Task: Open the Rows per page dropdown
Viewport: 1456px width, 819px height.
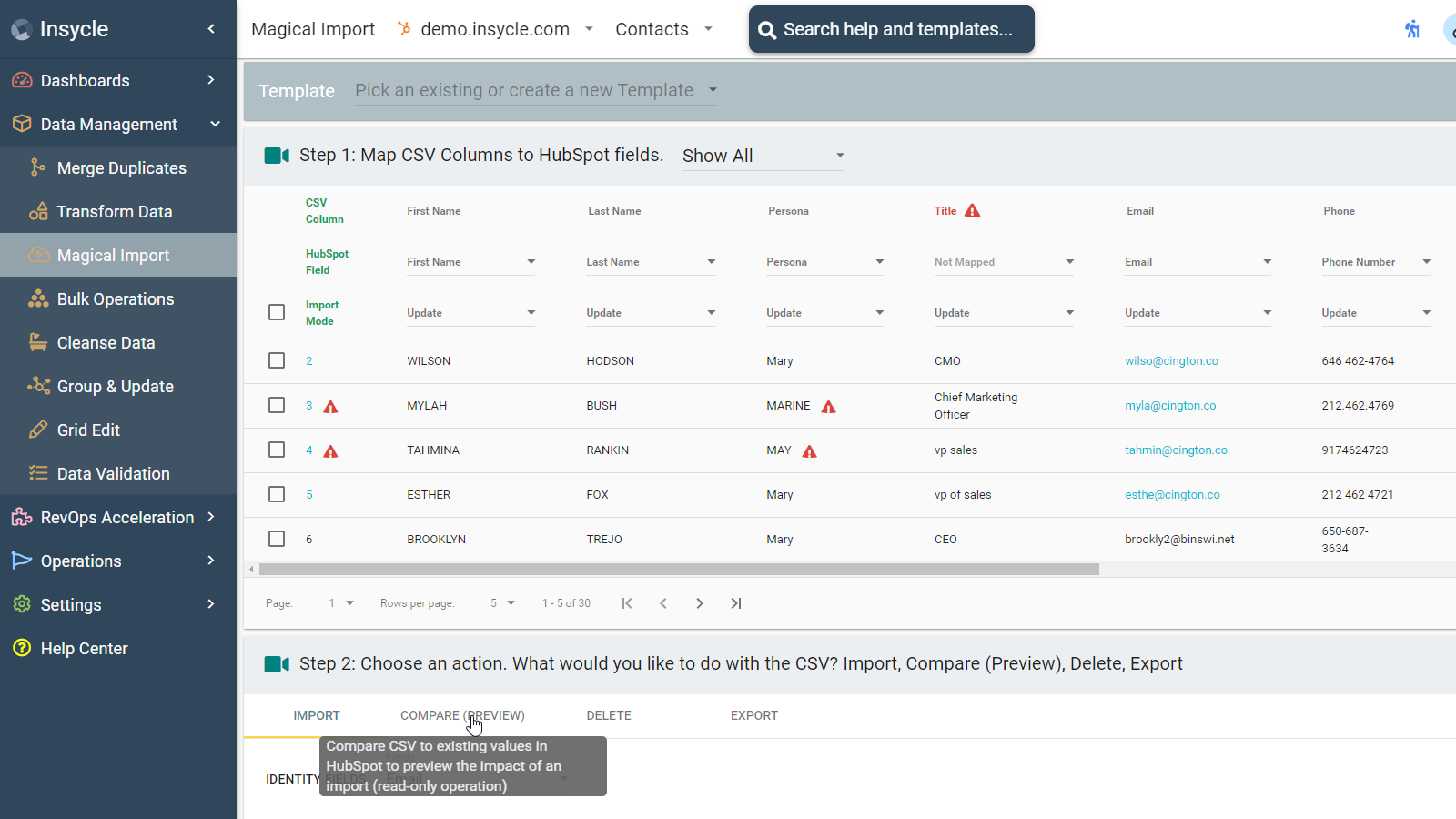Action: pos(500,602)
